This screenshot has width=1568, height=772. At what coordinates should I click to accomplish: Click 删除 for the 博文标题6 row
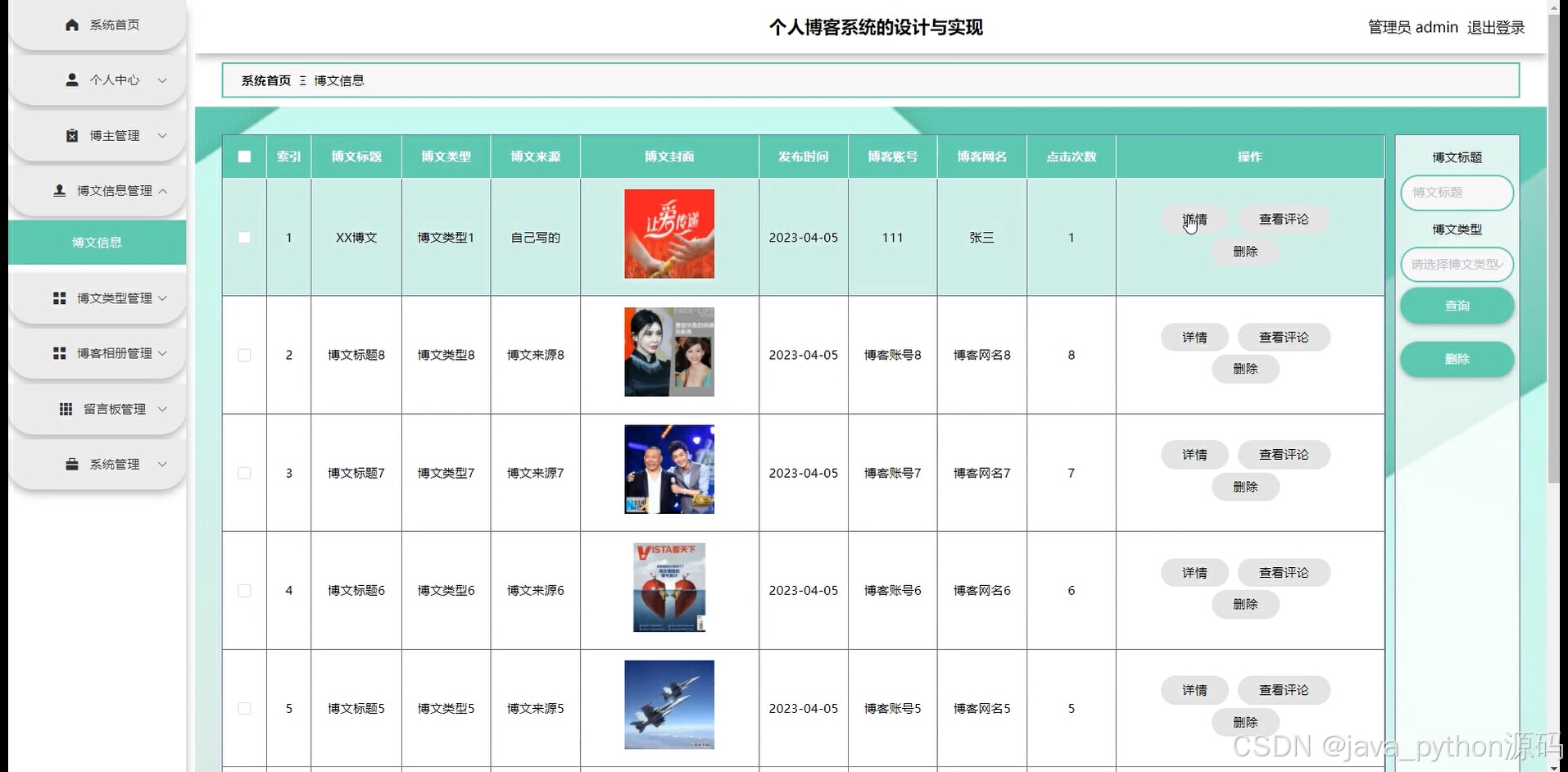[x=1245, y=604]
